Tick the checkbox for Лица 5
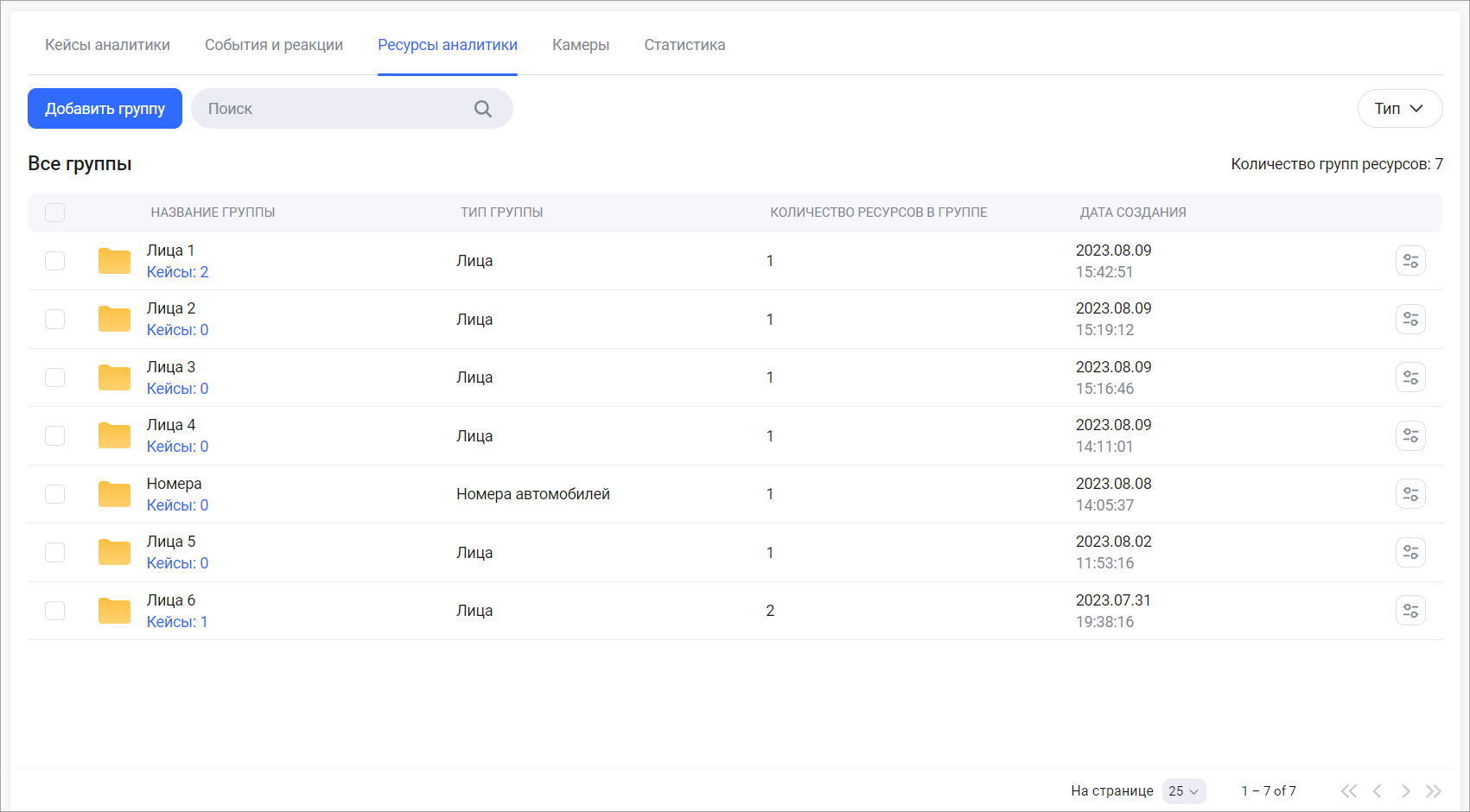 click(x=55, y=553)
